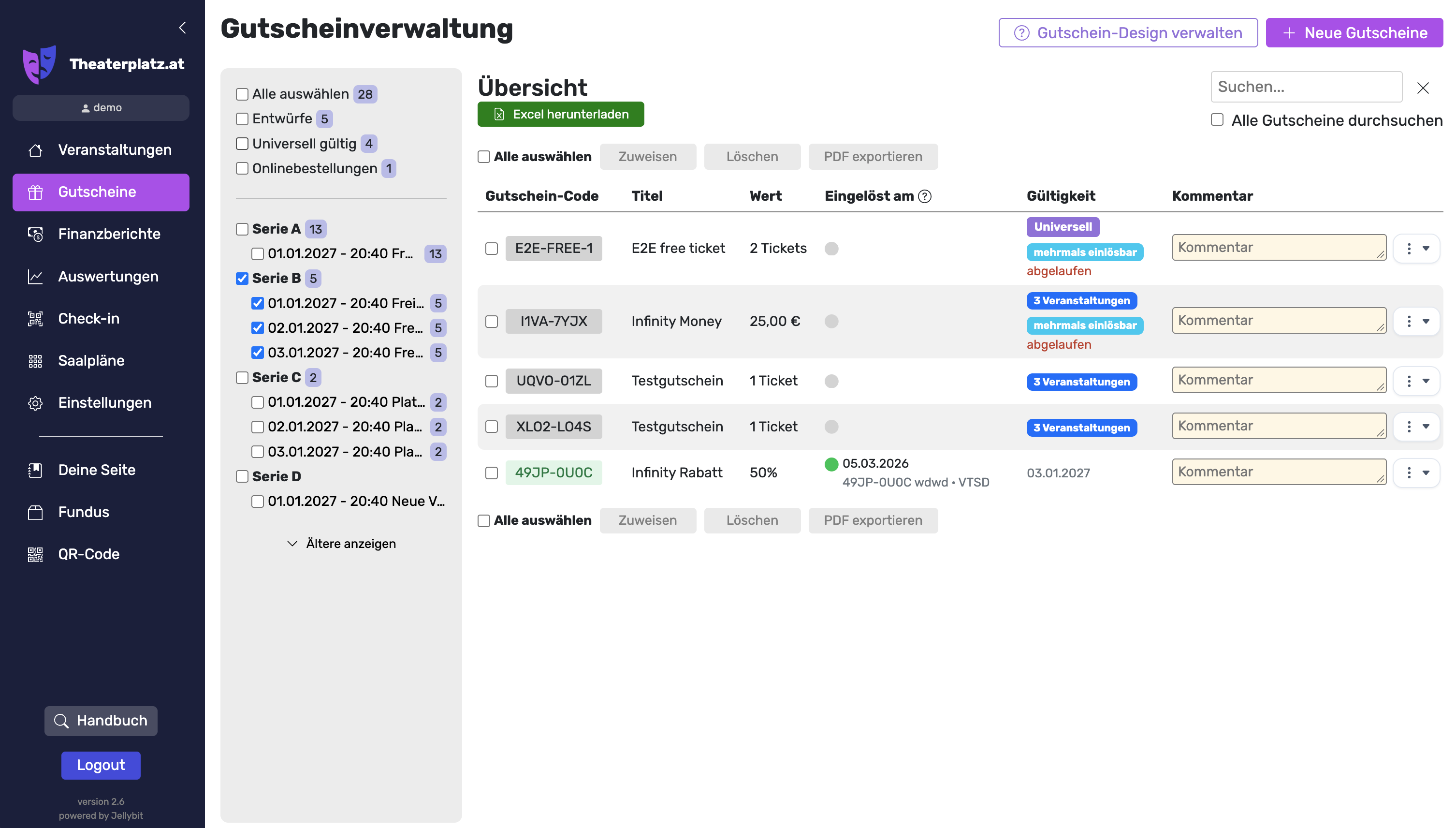Click the QR-Code sidebar icon
Viewport: 1456px width, 828px height.
35,554
